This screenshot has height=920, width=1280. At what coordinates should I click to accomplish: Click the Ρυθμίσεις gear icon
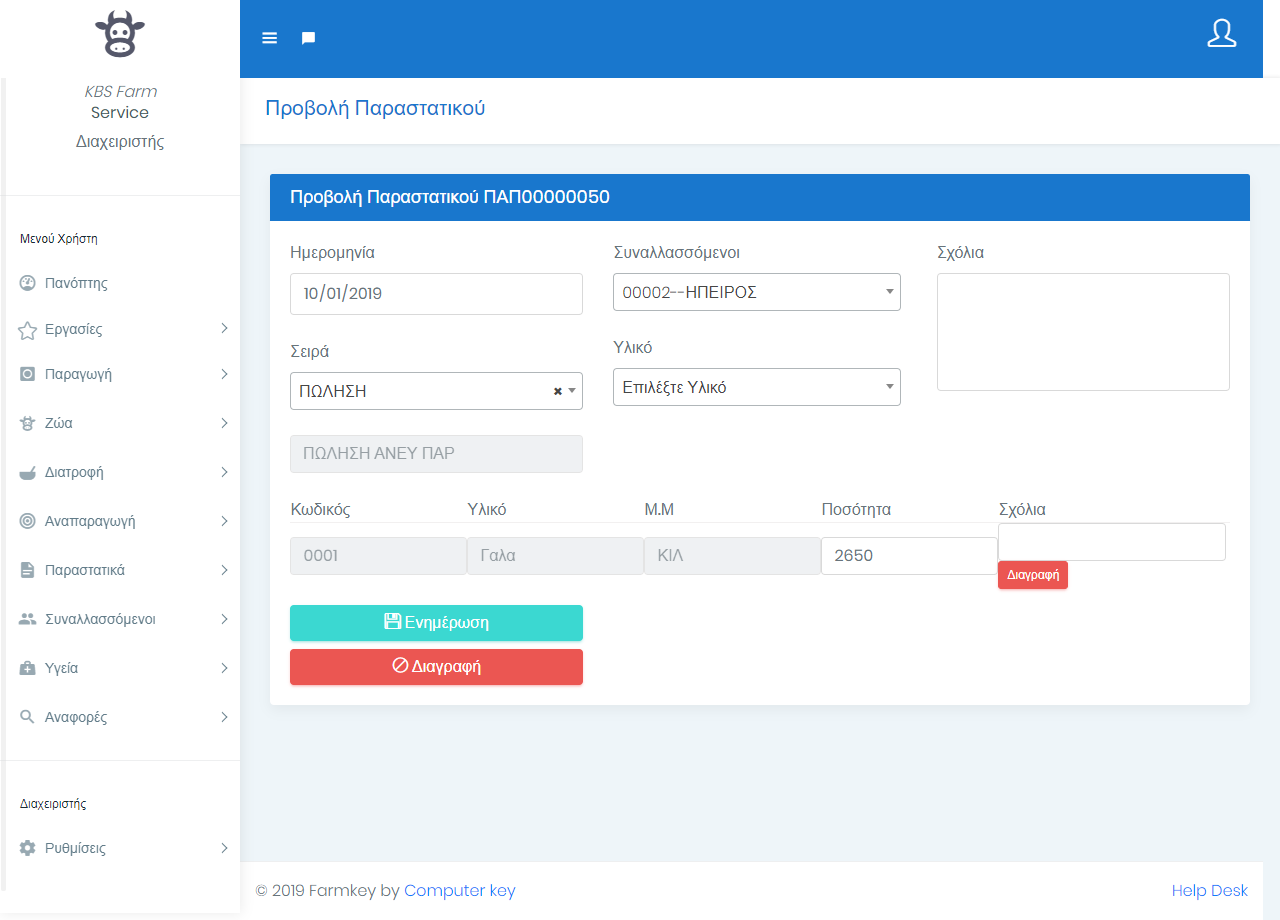28,848
